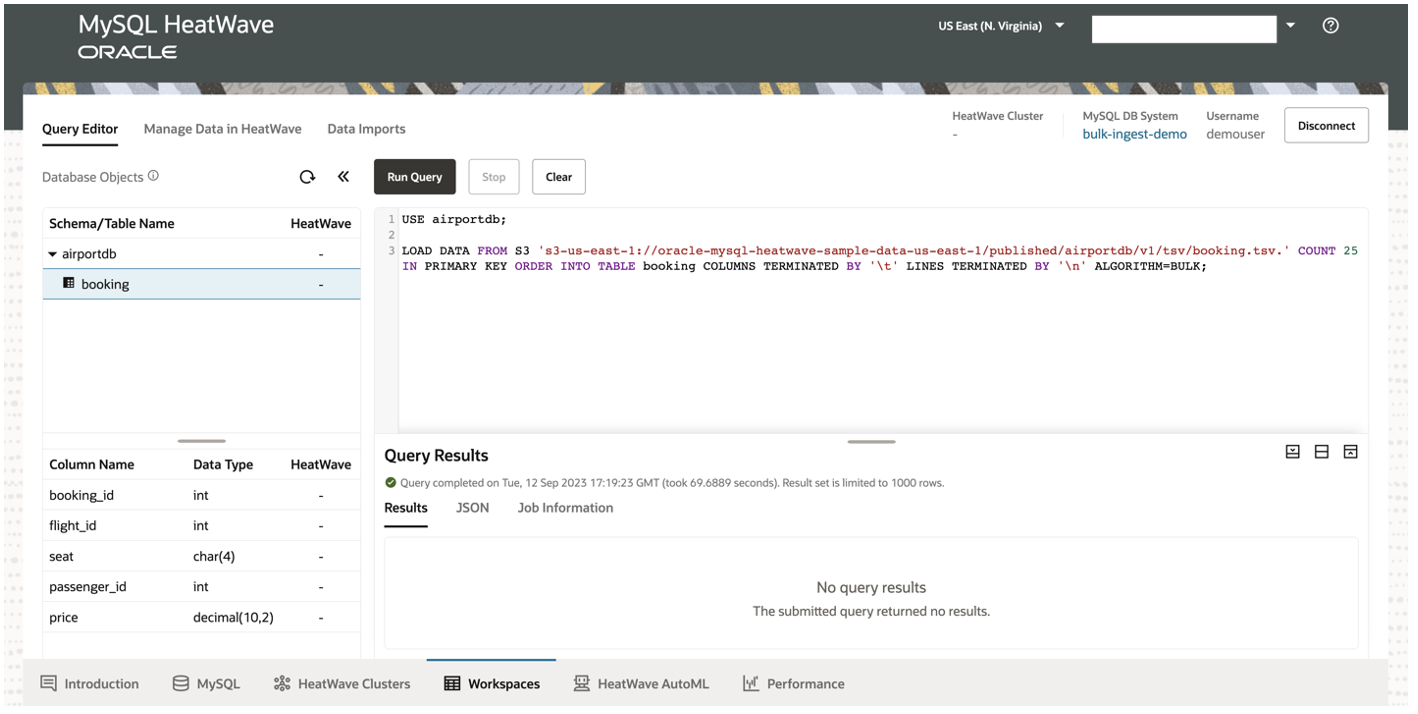
Task: Open the Manage Data in HeatWave tab
Action: [222, 128]
